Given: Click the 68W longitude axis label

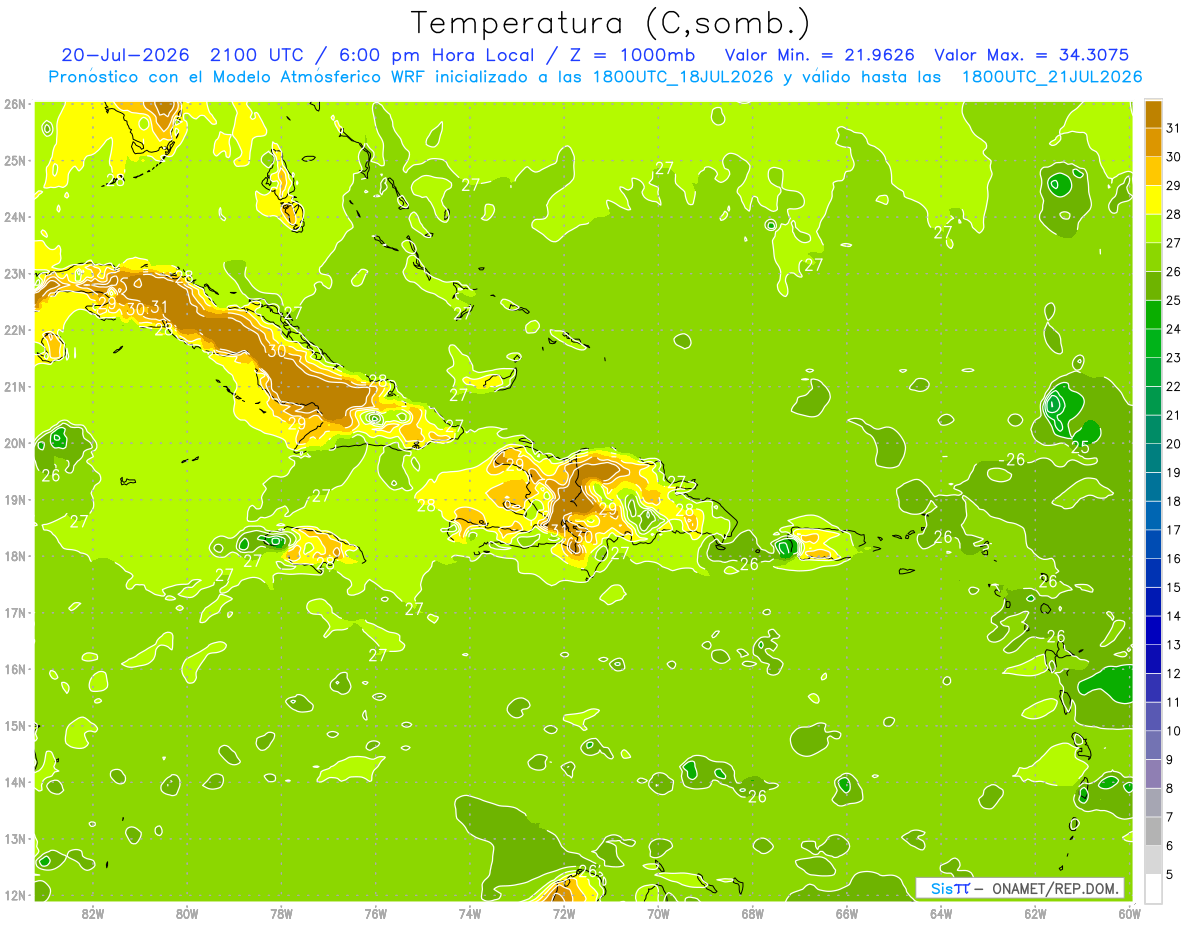Looking at the screenshot, I should coord(753,914).
